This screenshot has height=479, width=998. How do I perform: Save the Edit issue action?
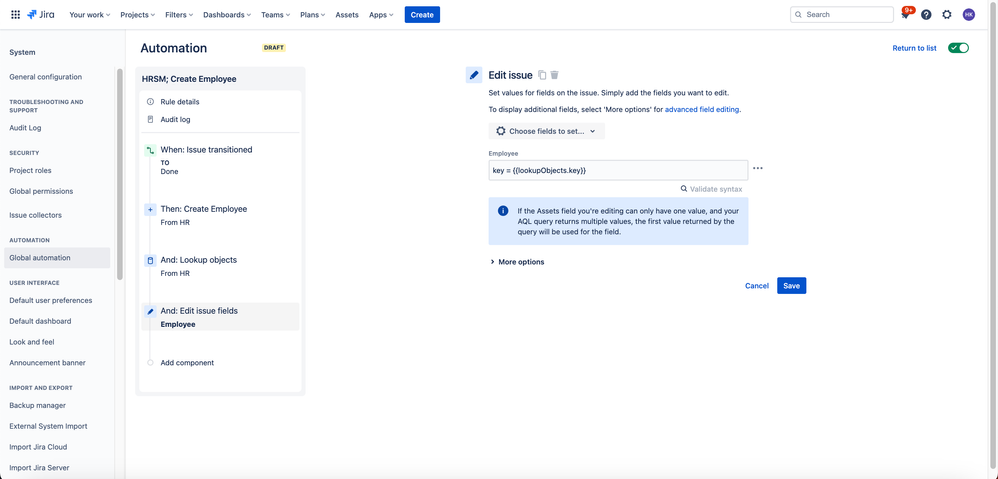pyautogui.click(x=791, y=286)
